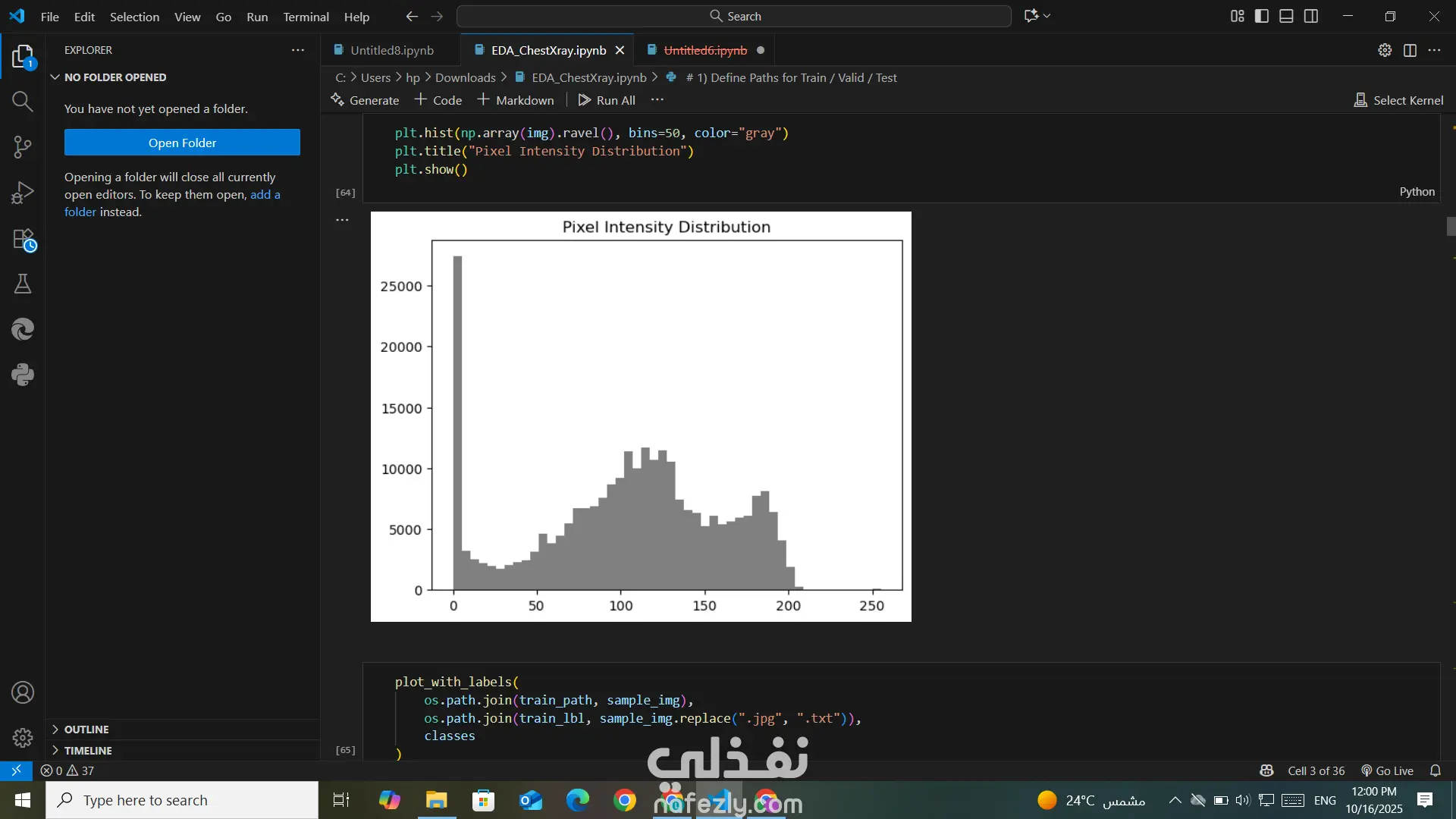Viewport: 1456px width, 819px height.
Task: Click the Open Folder button
Action: (182, 143)
